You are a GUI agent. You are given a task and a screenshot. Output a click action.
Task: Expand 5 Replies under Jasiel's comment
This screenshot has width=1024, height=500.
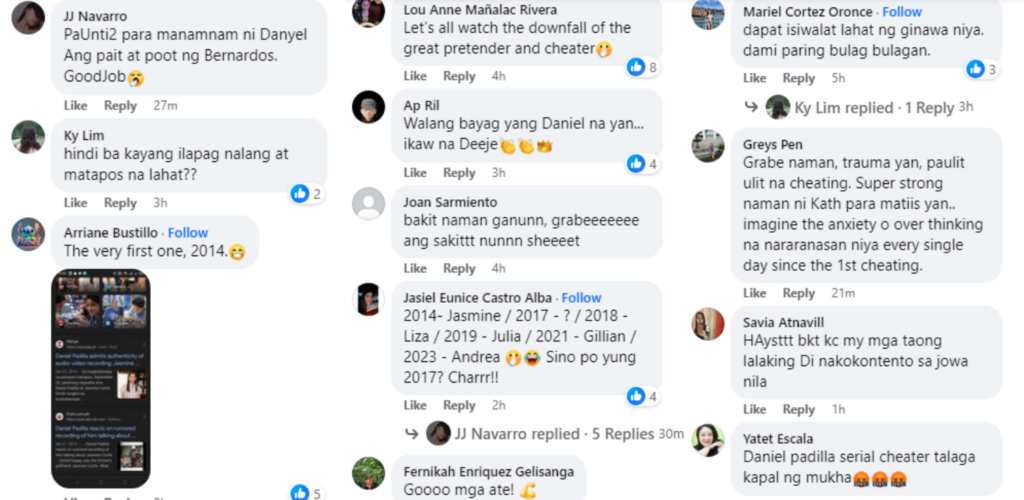tap(622, 434)
